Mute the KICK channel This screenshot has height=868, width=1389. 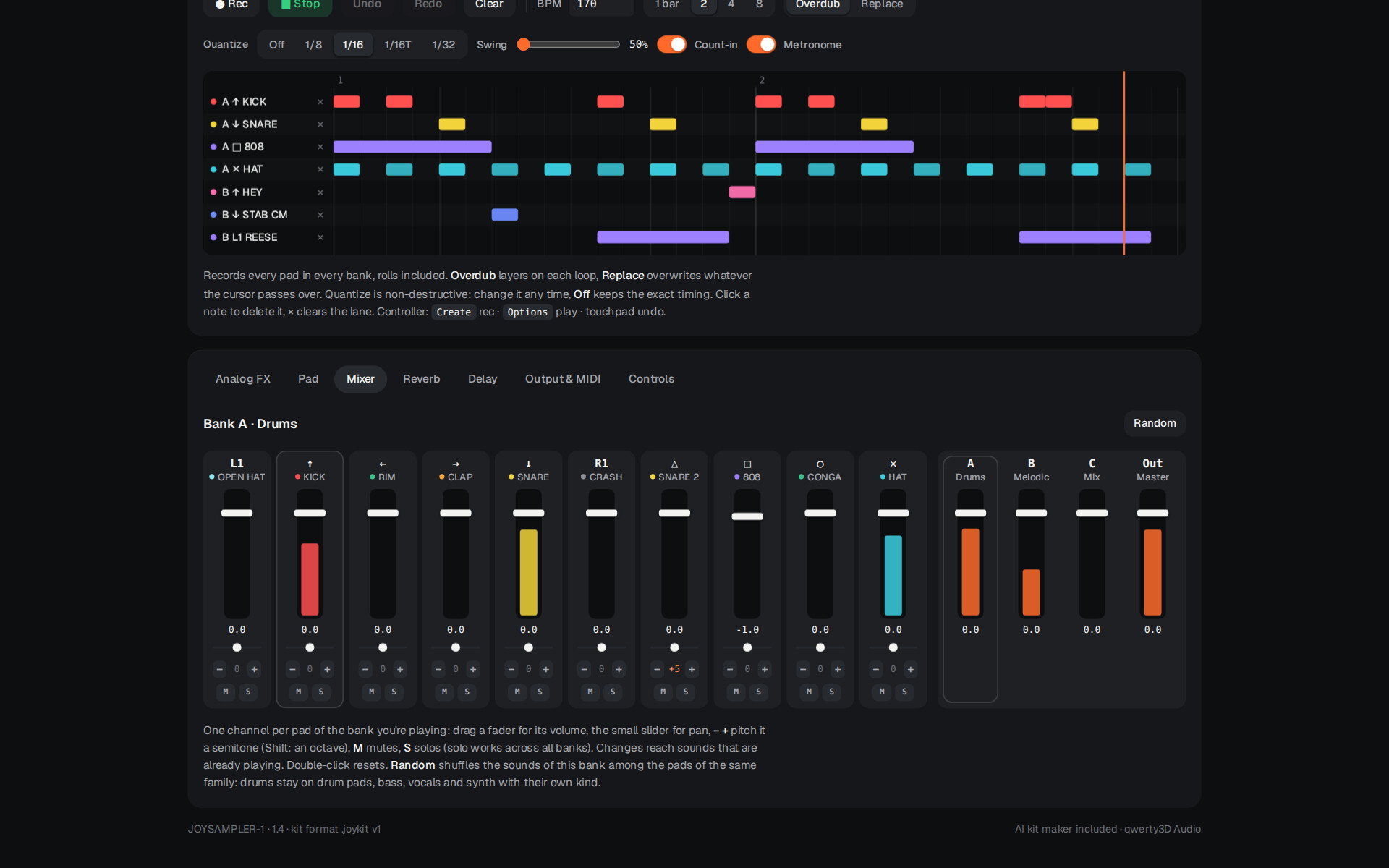298,692
